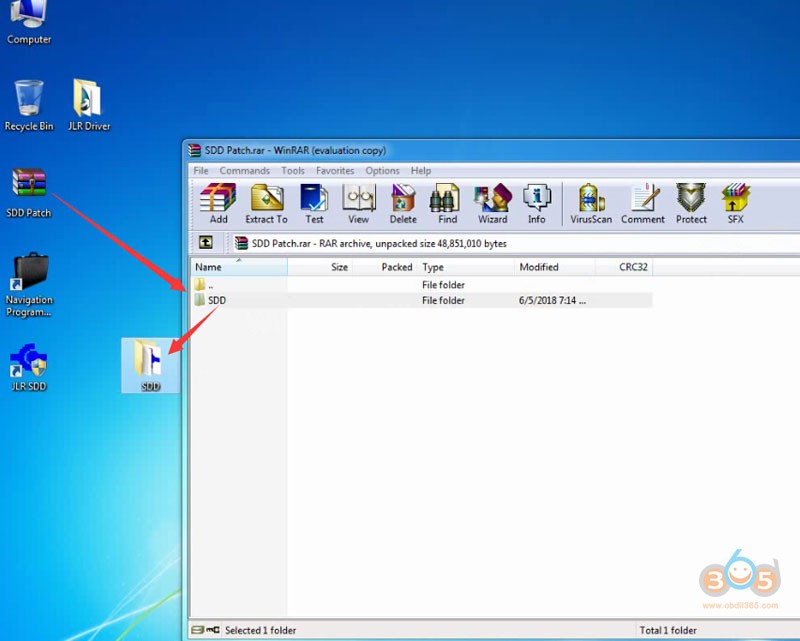Click the Protect archive icon
800x641 pixels.
[x=691, y=203]
